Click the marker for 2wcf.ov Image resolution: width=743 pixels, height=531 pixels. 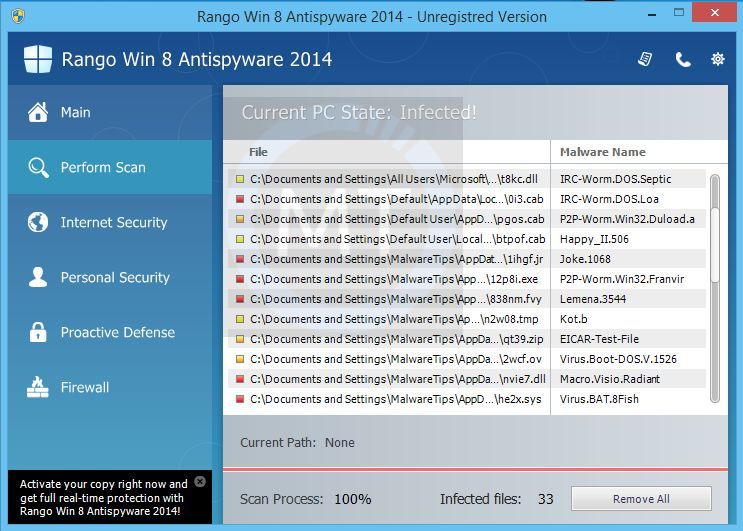coord(240,359)
